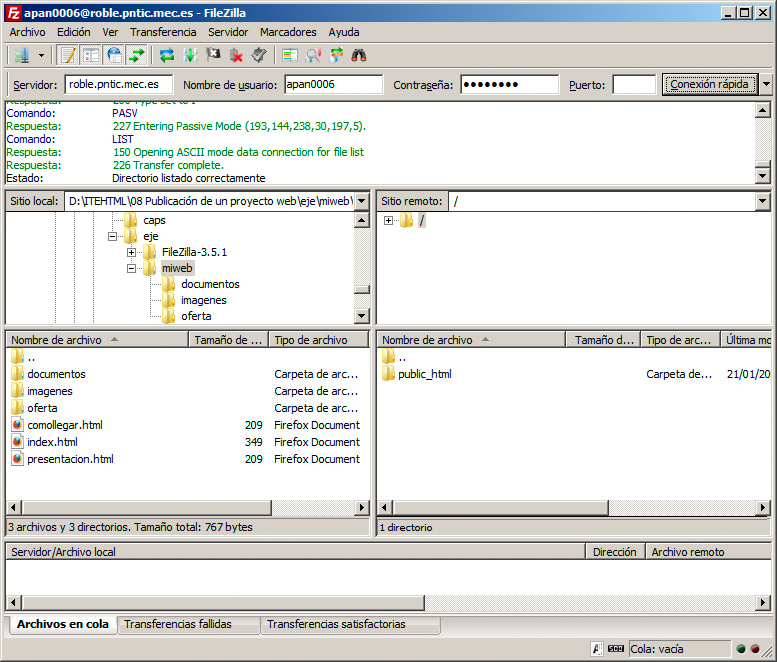Viewport: 777px width, 662px height.
Task: Open the Site Manager icon
Action: pyautogui.click(x=22, y=55)
